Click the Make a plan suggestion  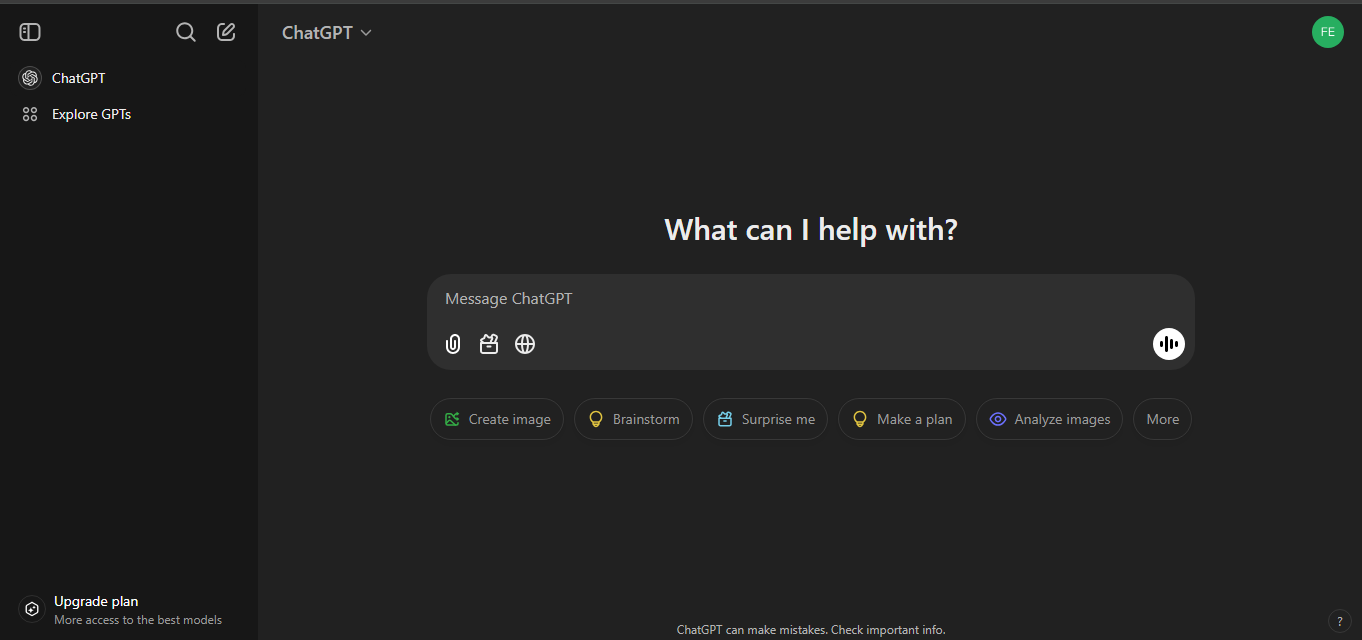click(x=902, y=419)
